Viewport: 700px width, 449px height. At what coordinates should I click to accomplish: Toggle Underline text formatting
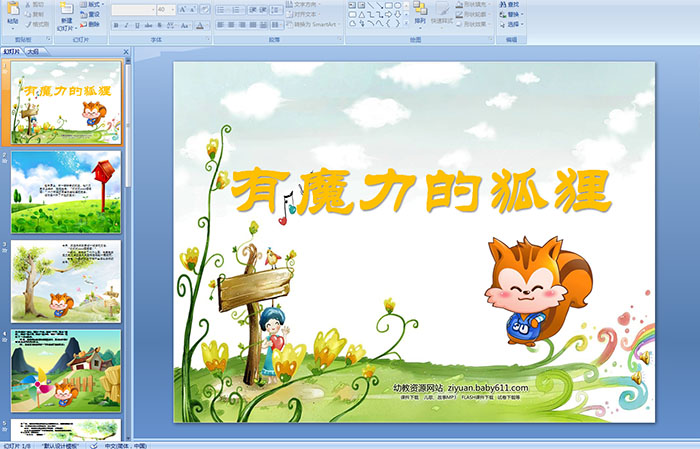[137, 25]
